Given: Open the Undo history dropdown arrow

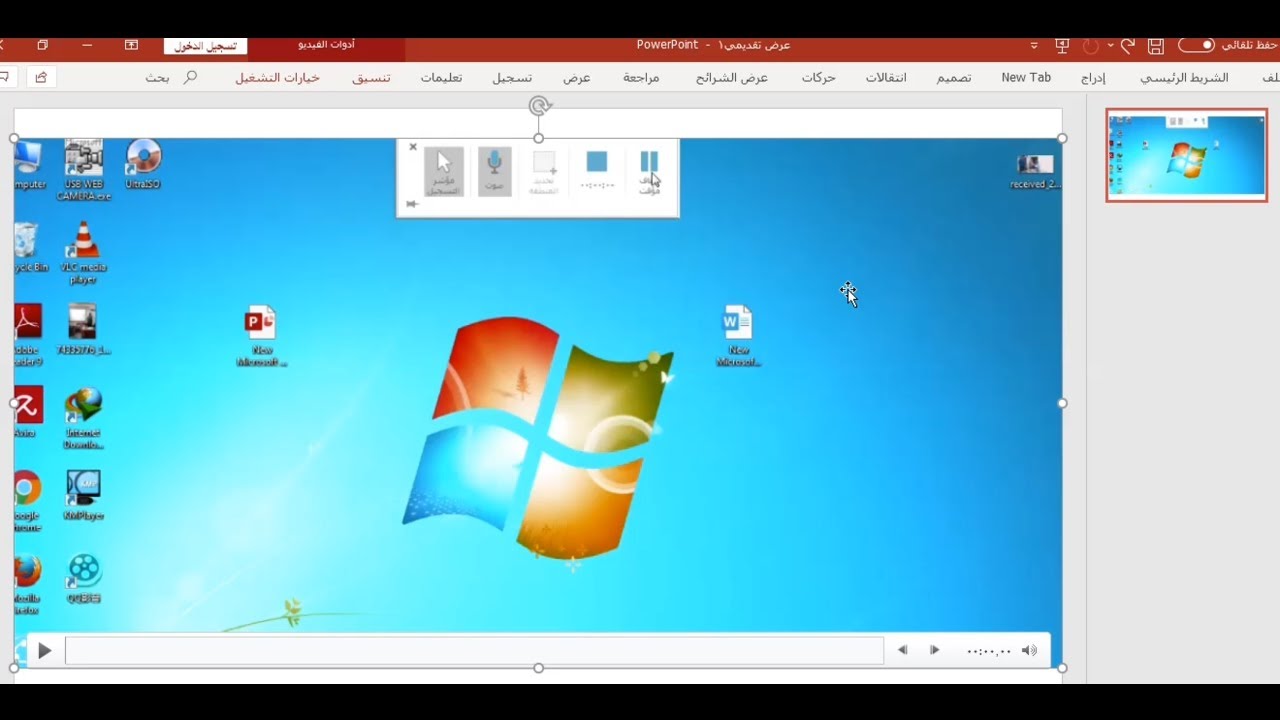Looking at the screenshot, I should point(1110,46).
